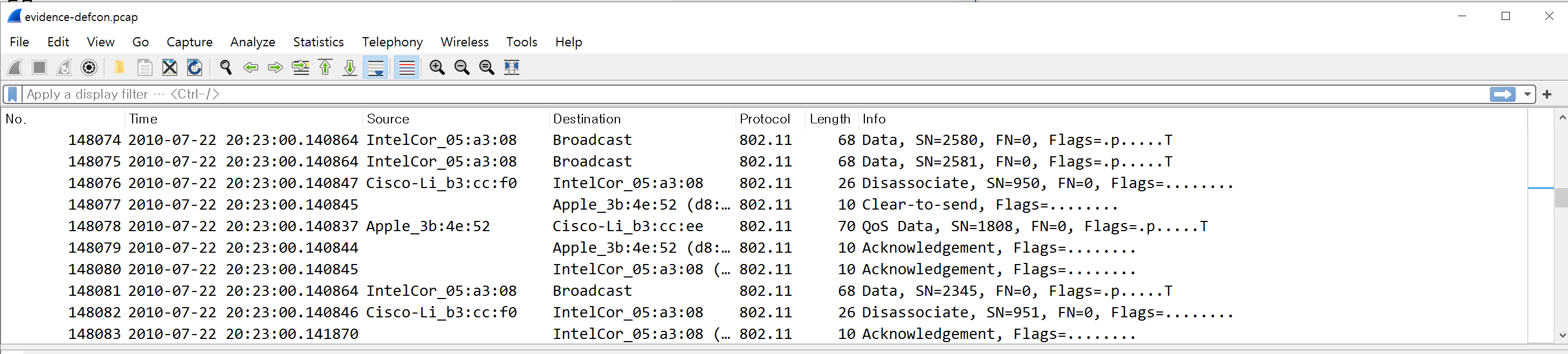This screenshot has width=1568, height=354.
Task: Click the display filter input field
Action: [x=755, y=94]
